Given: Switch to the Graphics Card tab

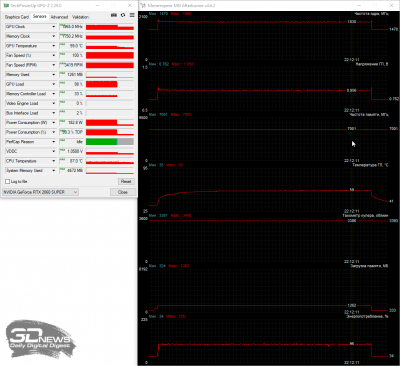Looking at the screenshot, I should tap(17, 17).
